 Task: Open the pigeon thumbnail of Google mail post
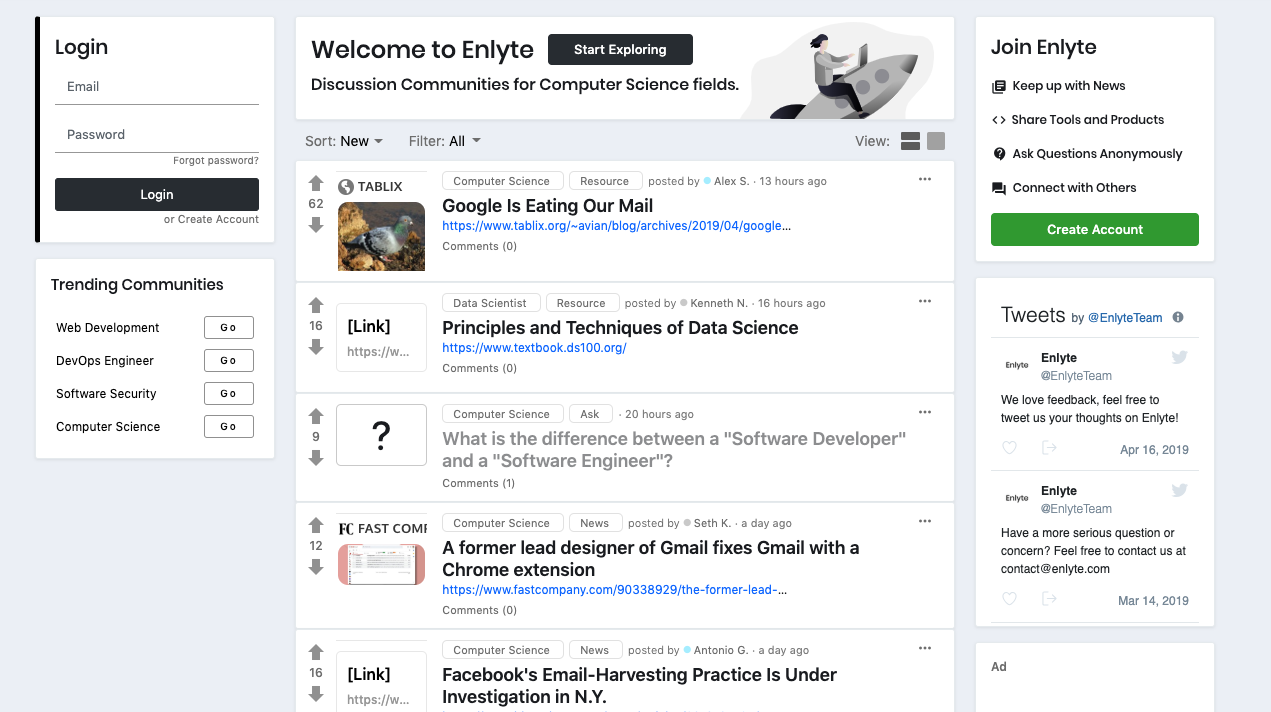click(x=381, y=236)
